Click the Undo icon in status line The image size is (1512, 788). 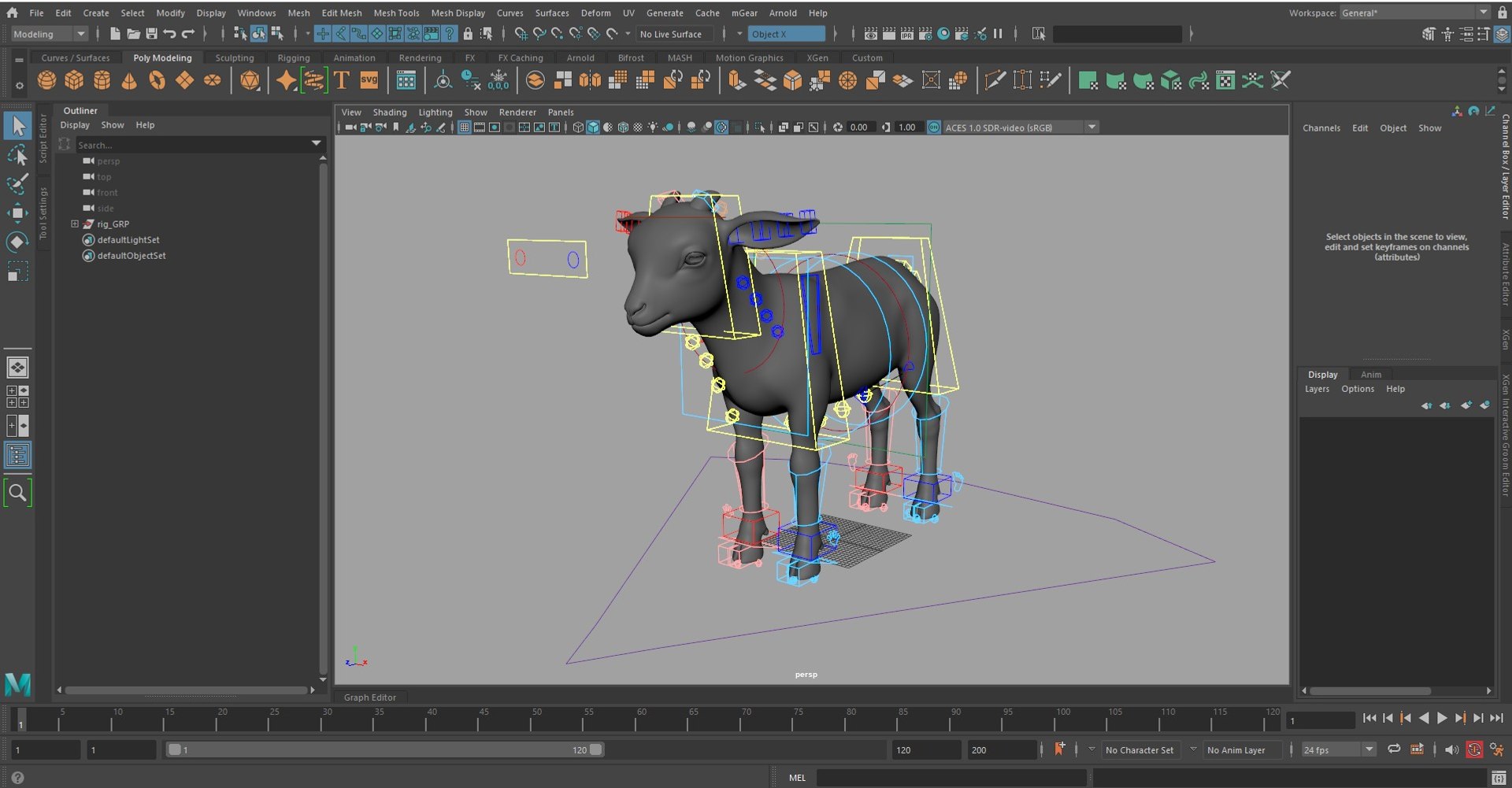tap(169, 34)
